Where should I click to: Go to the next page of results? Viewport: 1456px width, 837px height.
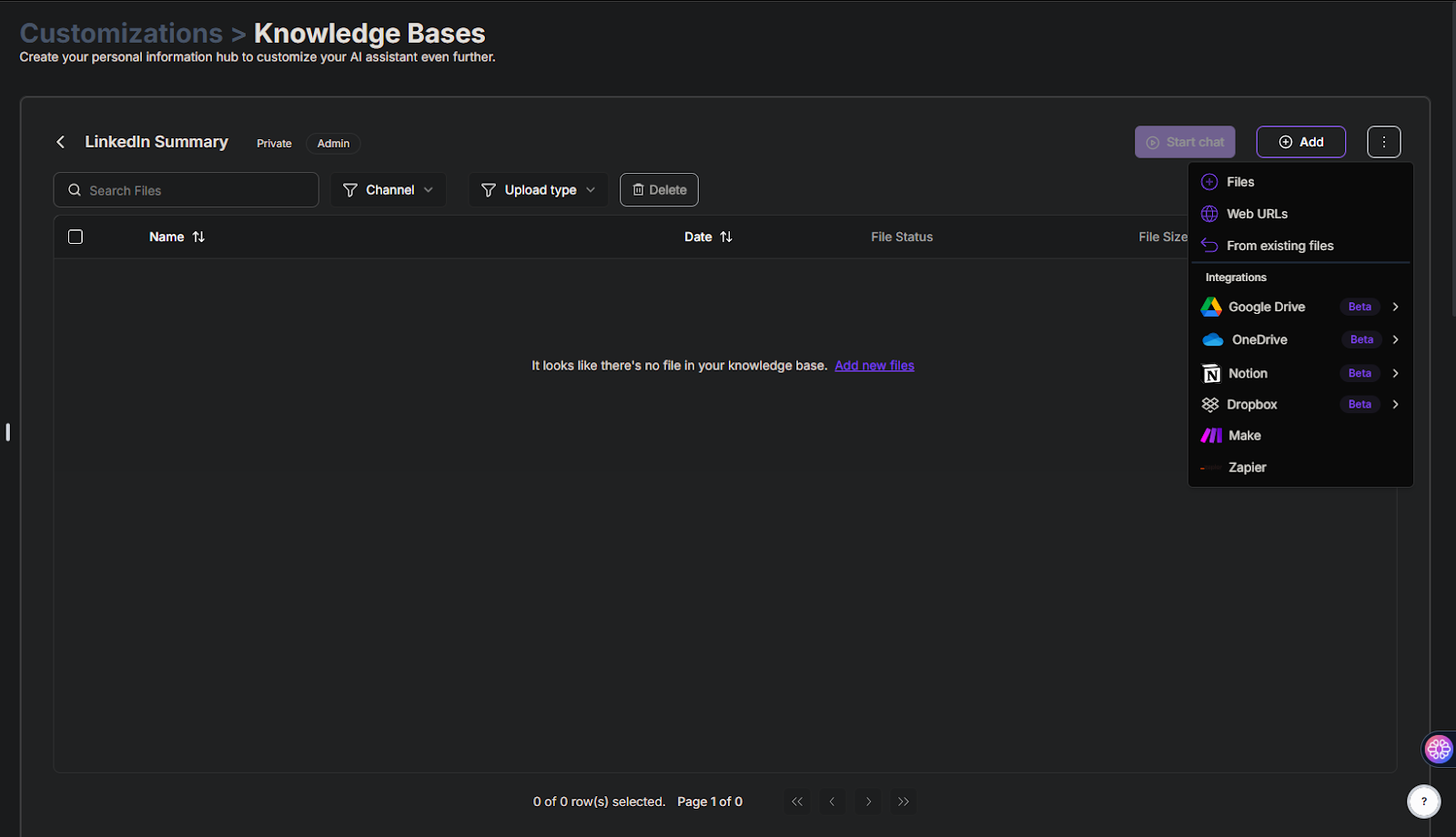868,802
